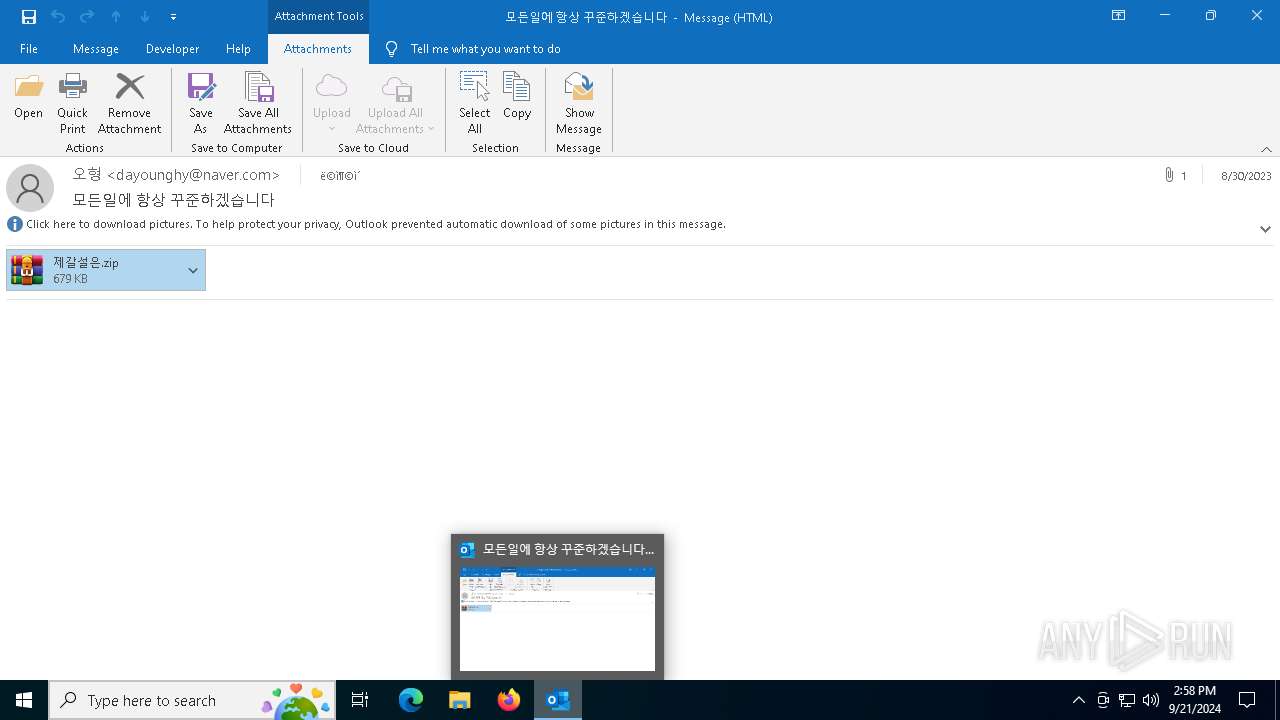Click the Upload cloud button
This screenshot has height=720, width=1280.
(x=331, y=103)
